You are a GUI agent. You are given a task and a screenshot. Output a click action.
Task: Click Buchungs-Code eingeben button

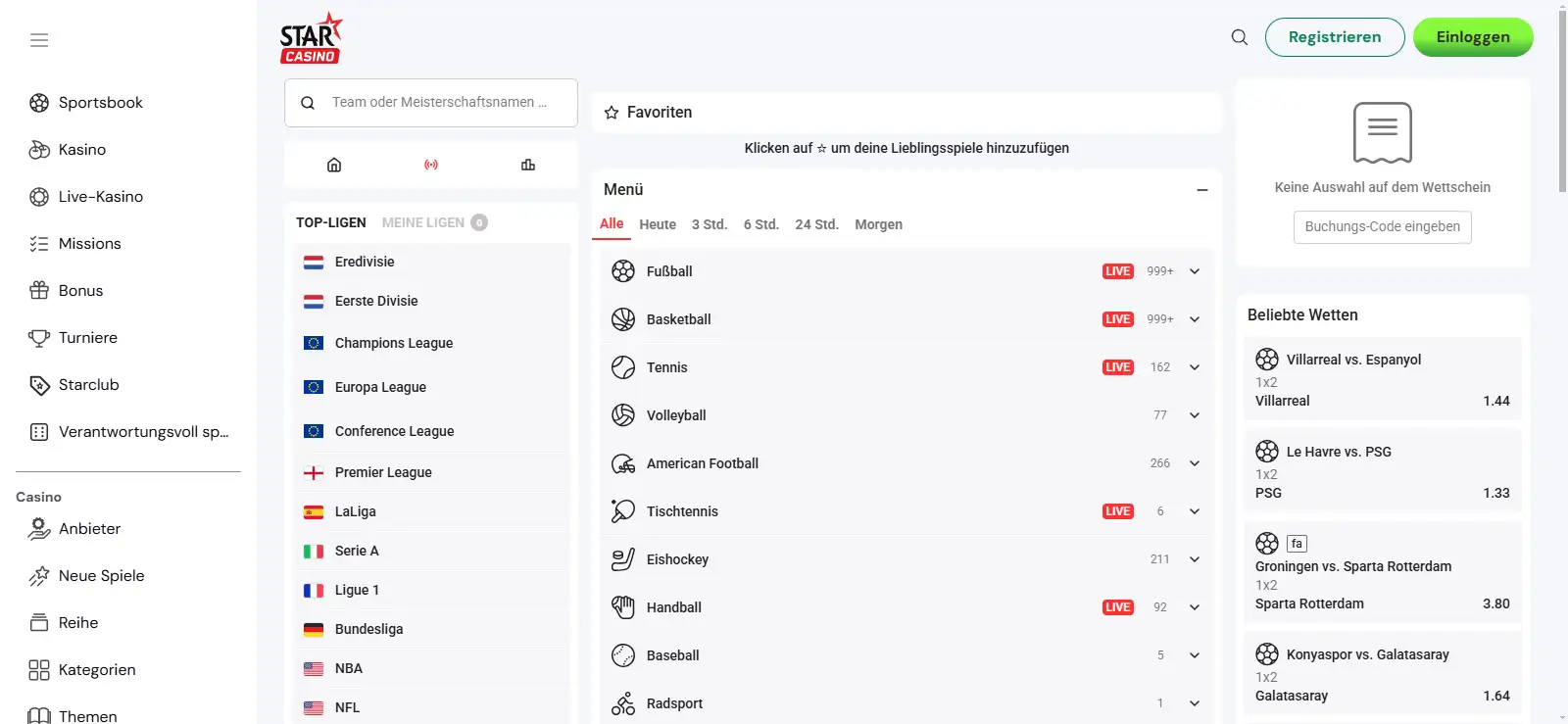coord(1383,226)
